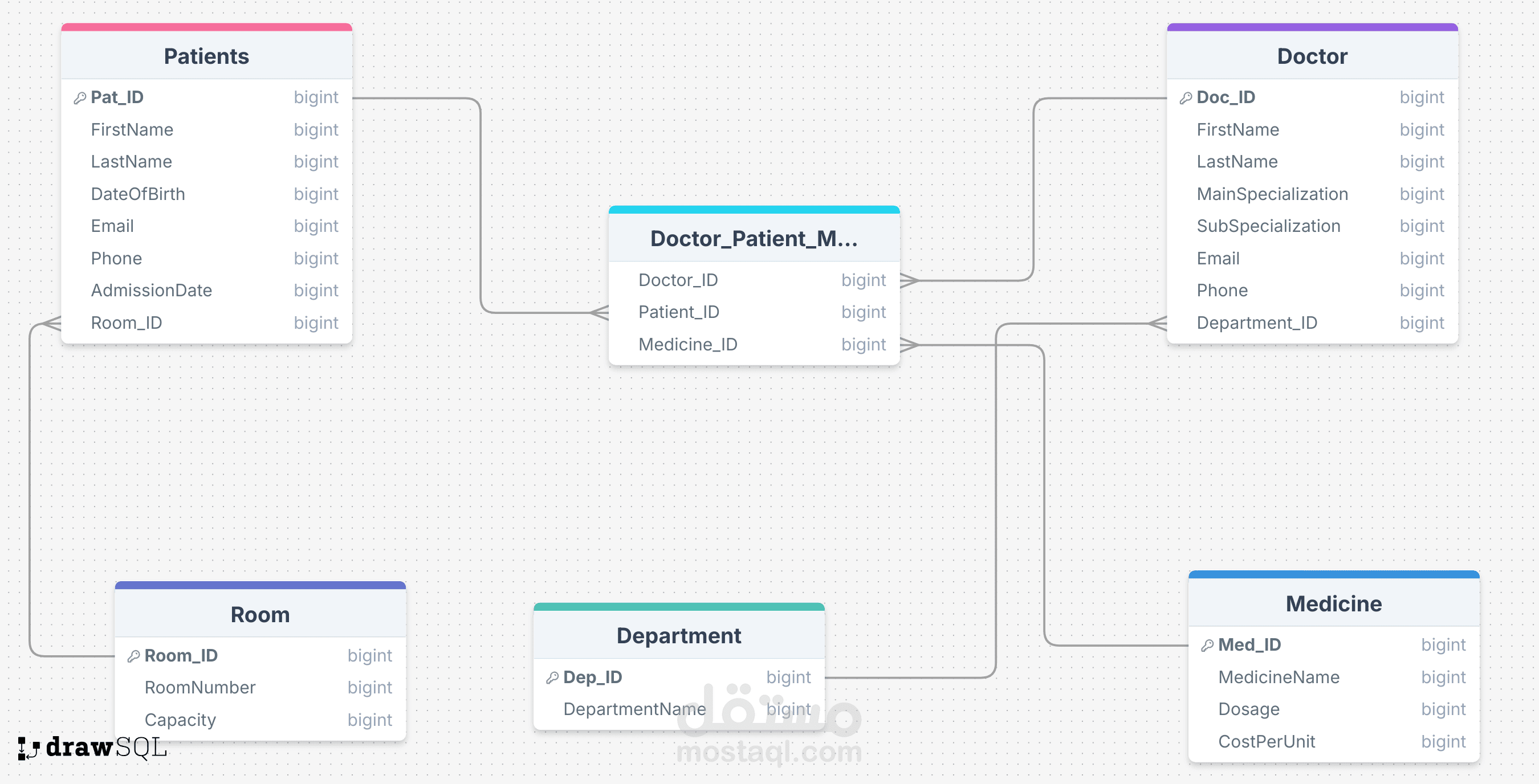1539x784 pixels.
Task: Click the key icon beside Med_ID
Action: [1207, 646]
